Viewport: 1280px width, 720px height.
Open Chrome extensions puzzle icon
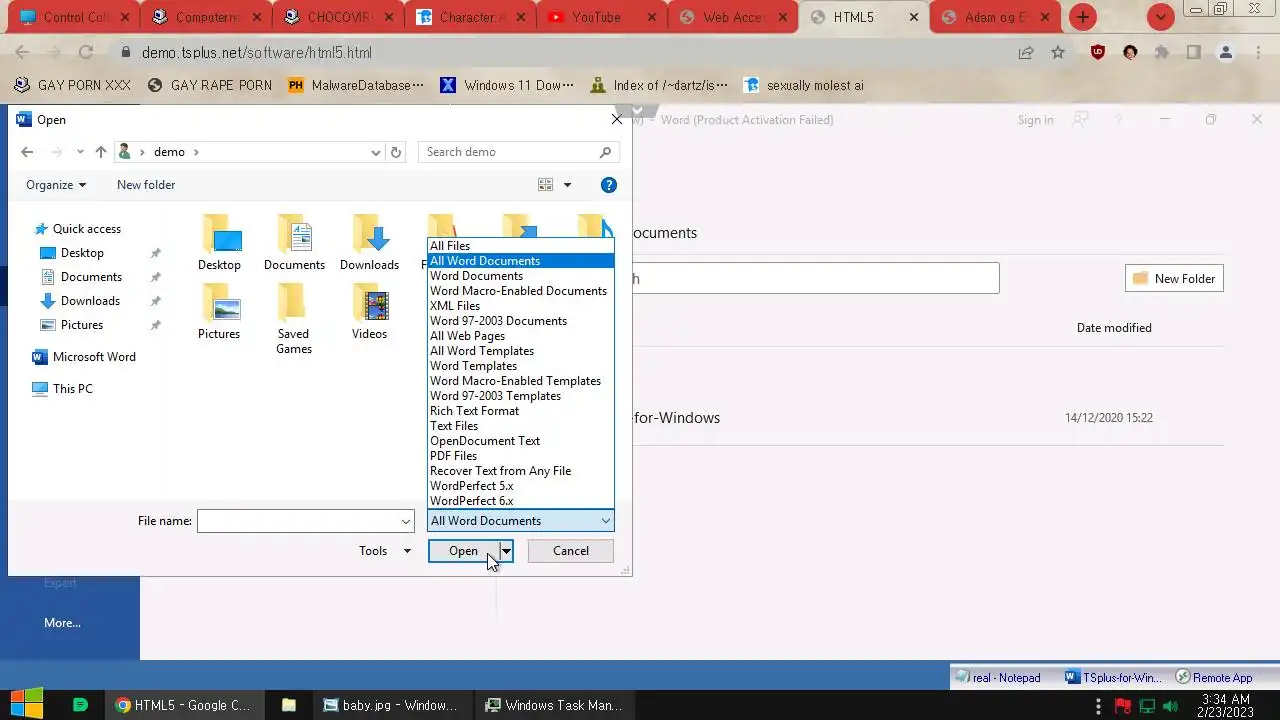1162,53
